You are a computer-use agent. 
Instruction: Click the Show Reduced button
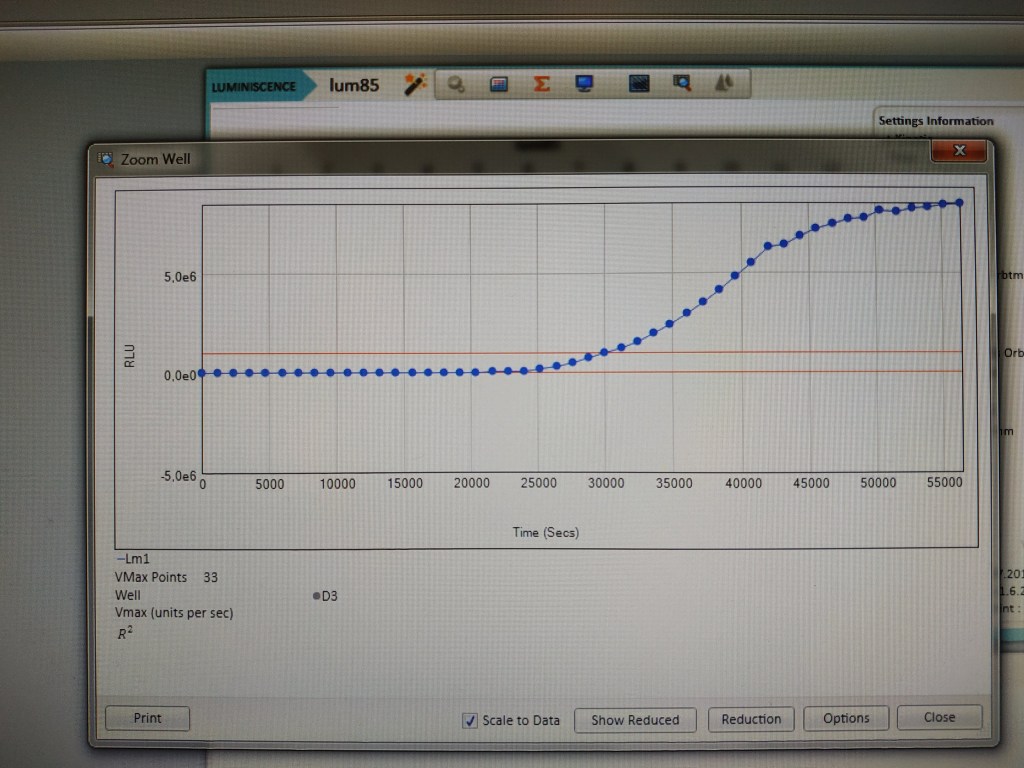click(x=634, y=719)
